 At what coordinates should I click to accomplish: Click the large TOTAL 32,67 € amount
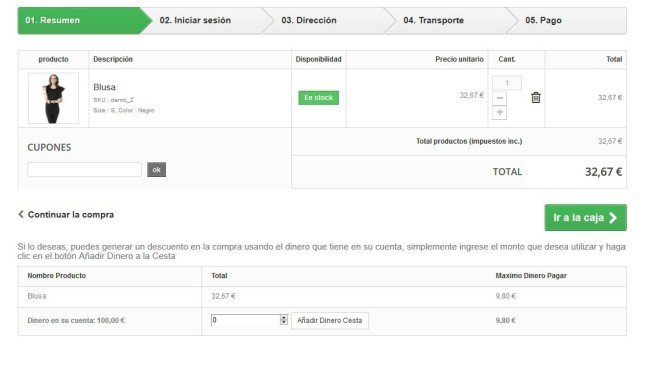click(604, 172)
